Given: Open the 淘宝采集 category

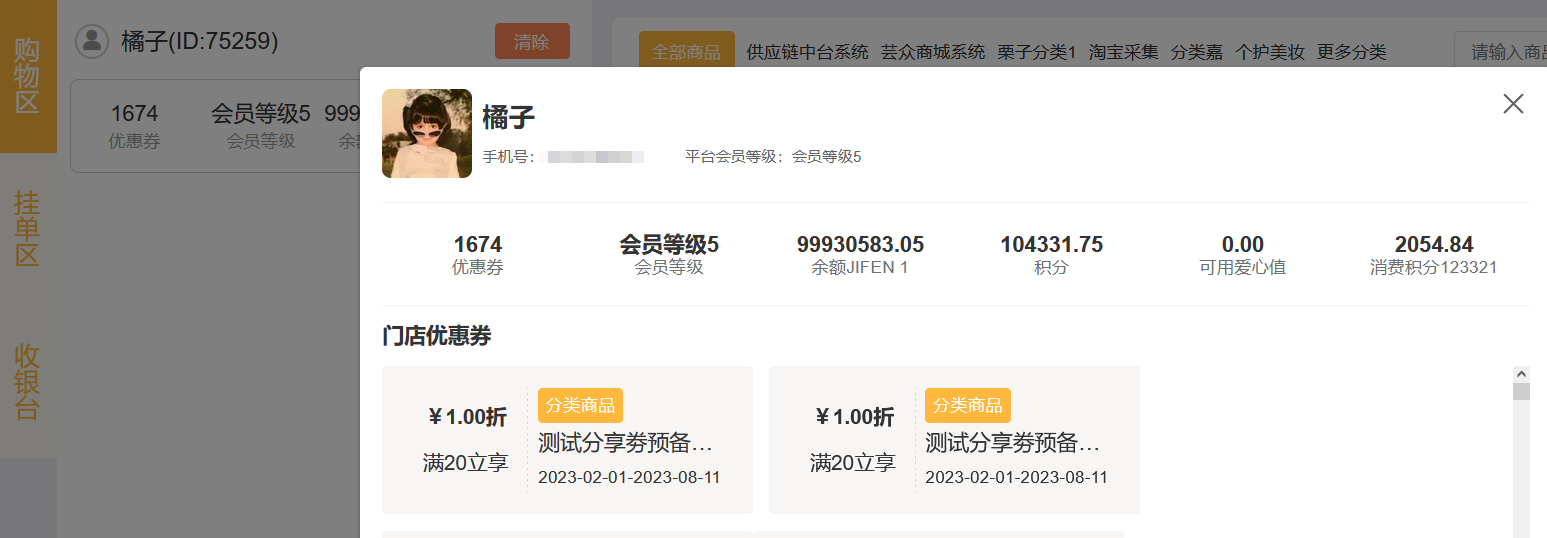Looking at the screenshot, I should tap(1123, 52).
